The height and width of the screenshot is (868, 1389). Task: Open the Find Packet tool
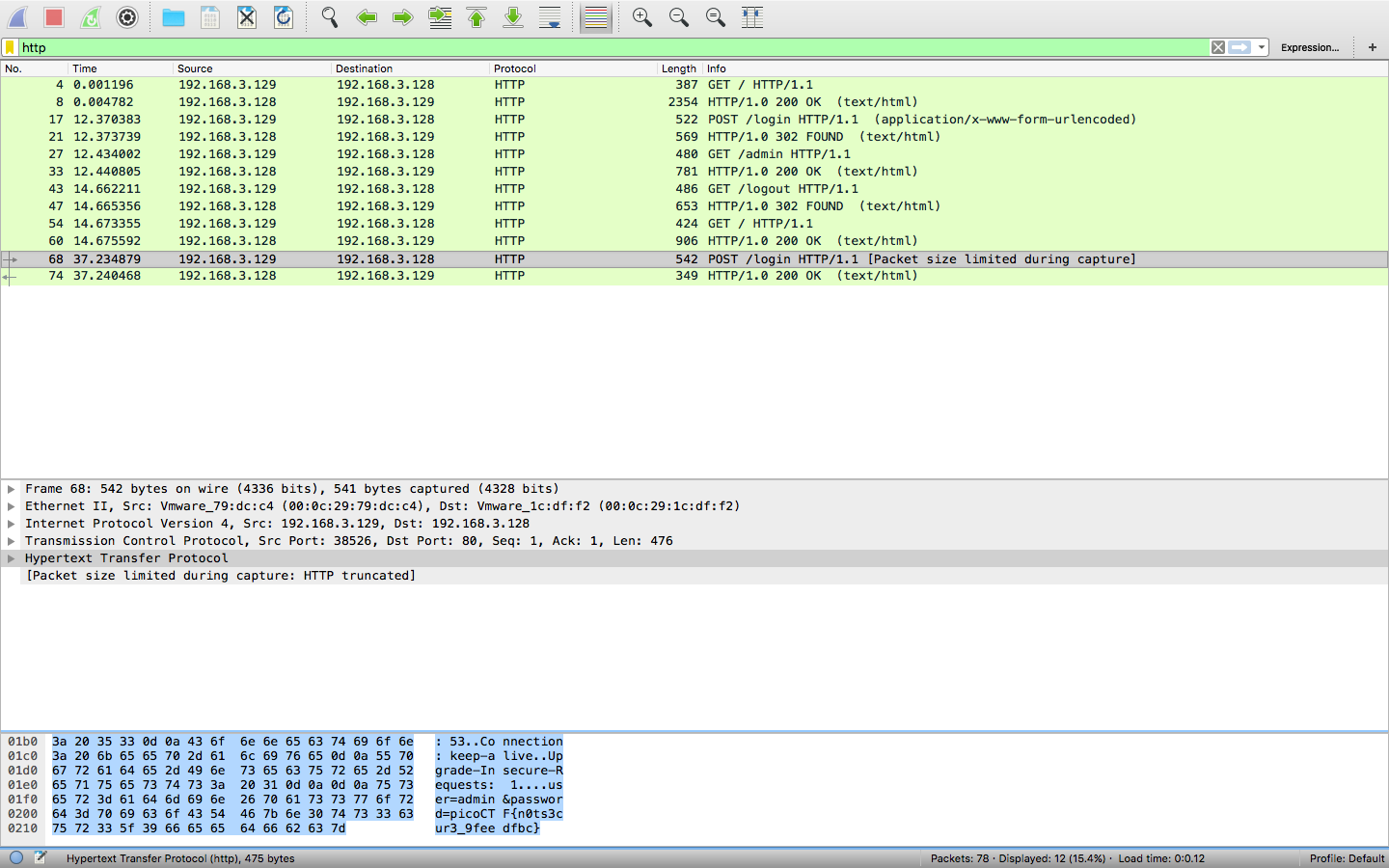click(x=328, y=17)
